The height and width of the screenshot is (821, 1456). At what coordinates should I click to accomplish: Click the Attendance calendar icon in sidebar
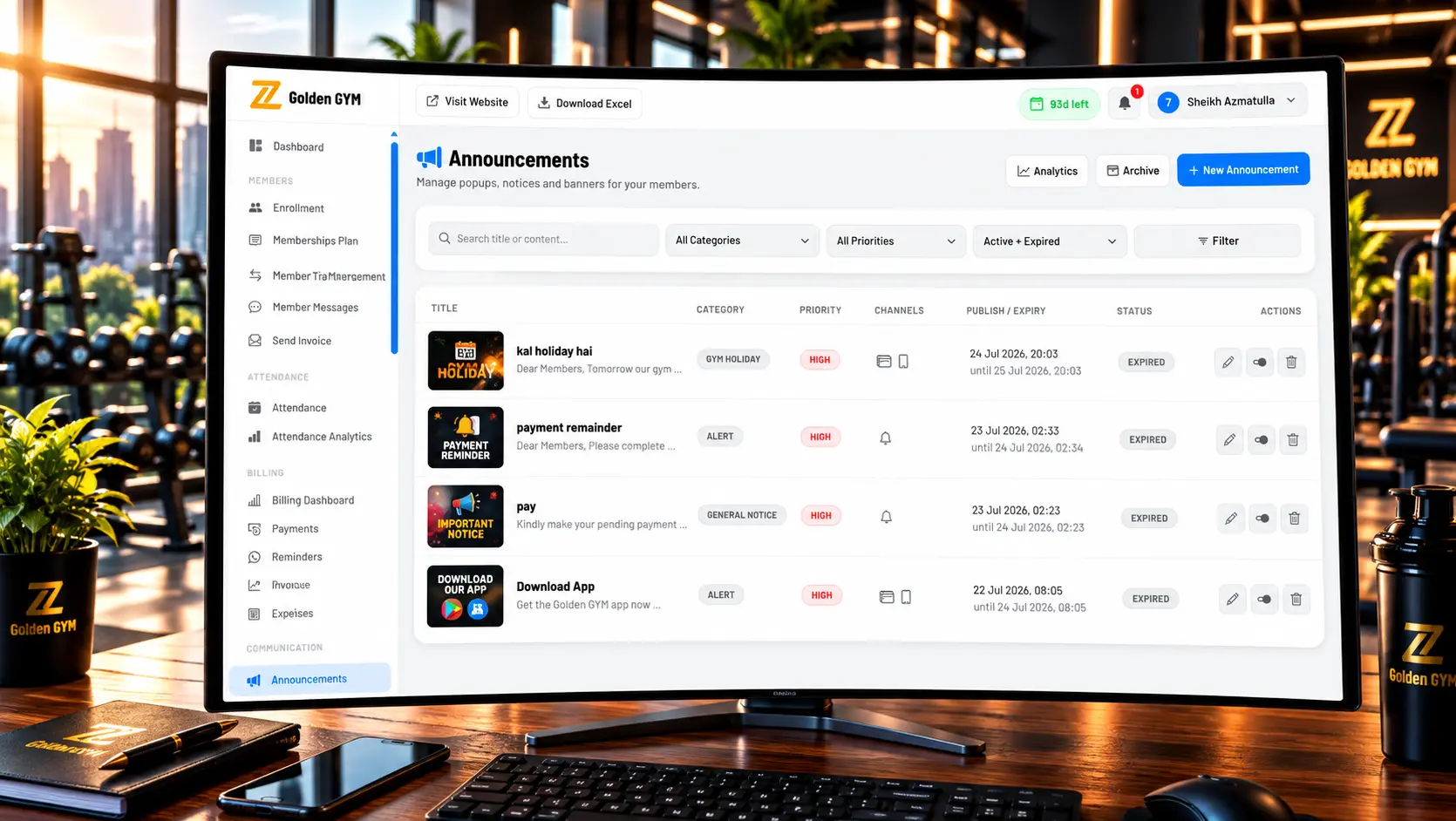click(x=255, y=407)
